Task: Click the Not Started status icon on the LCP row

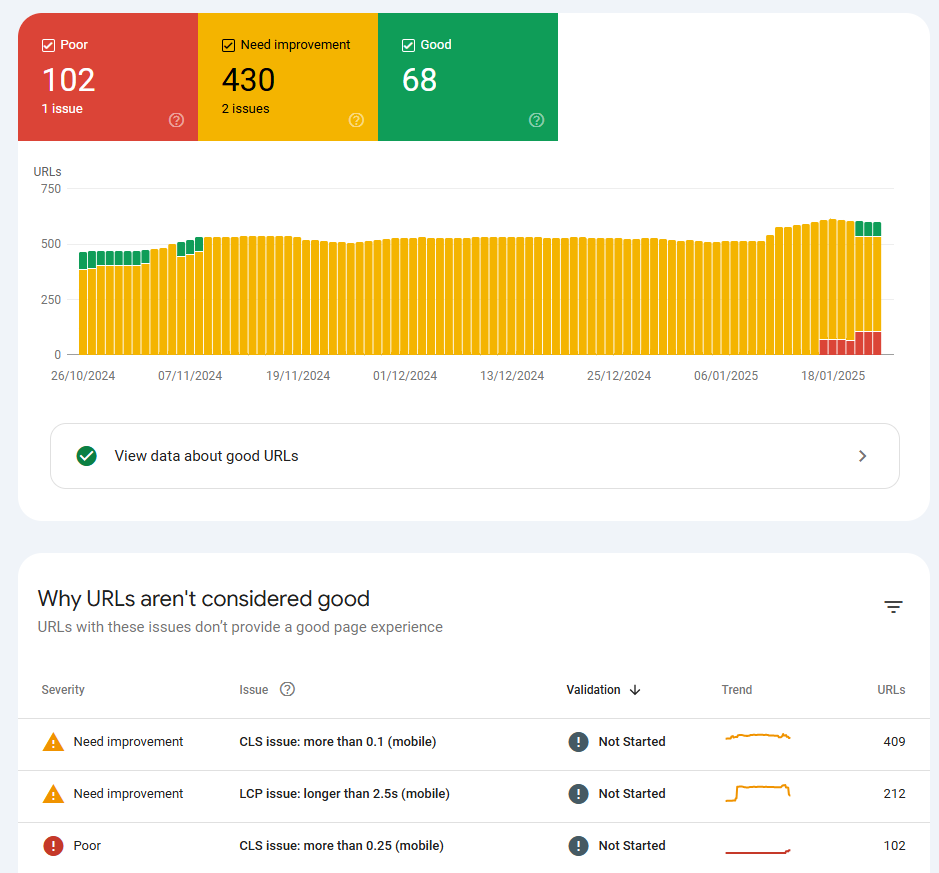Action: 578,793
